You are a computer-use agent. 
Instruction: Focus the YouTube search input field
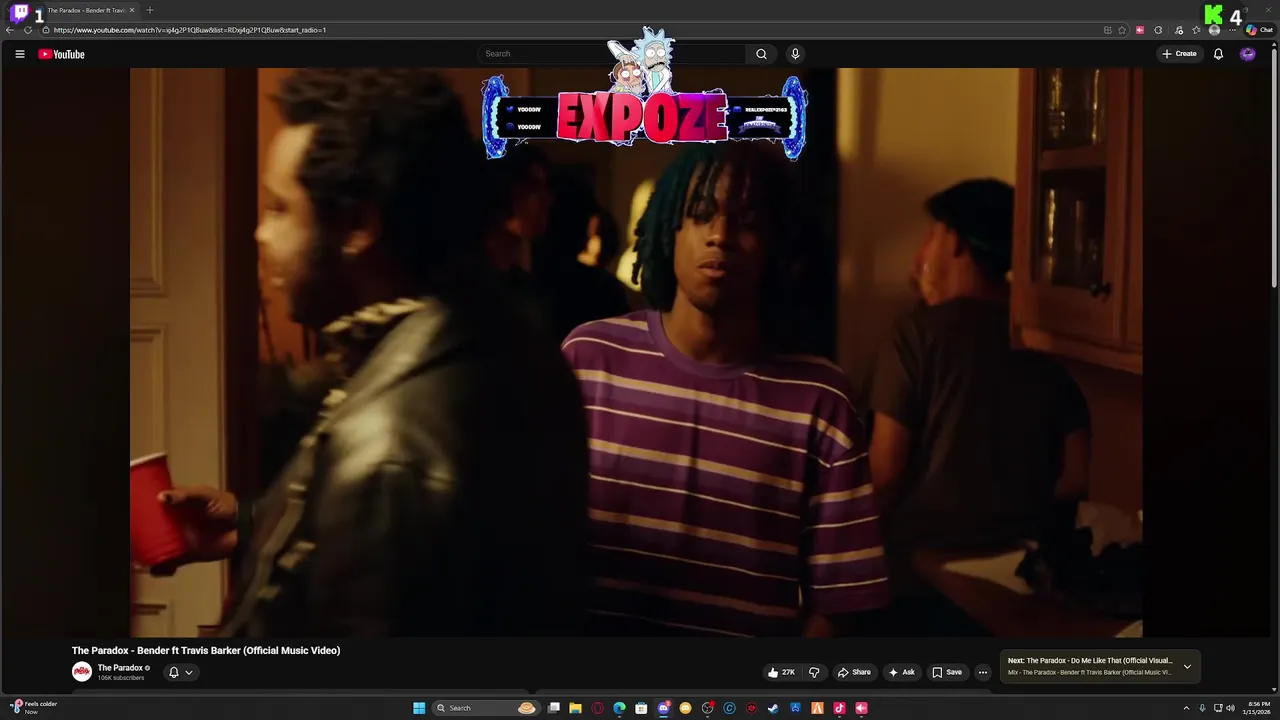(x=612, y=54)
